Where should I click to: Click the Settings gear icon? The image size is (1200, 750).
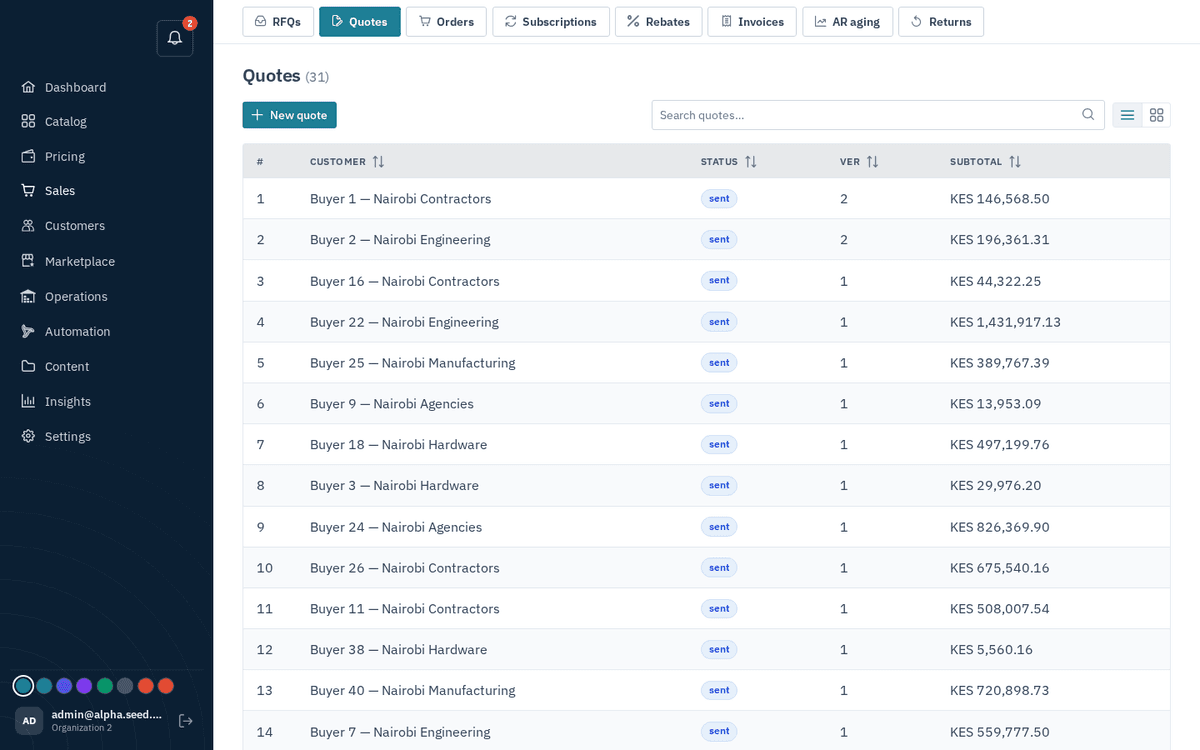tap(28, 436)
